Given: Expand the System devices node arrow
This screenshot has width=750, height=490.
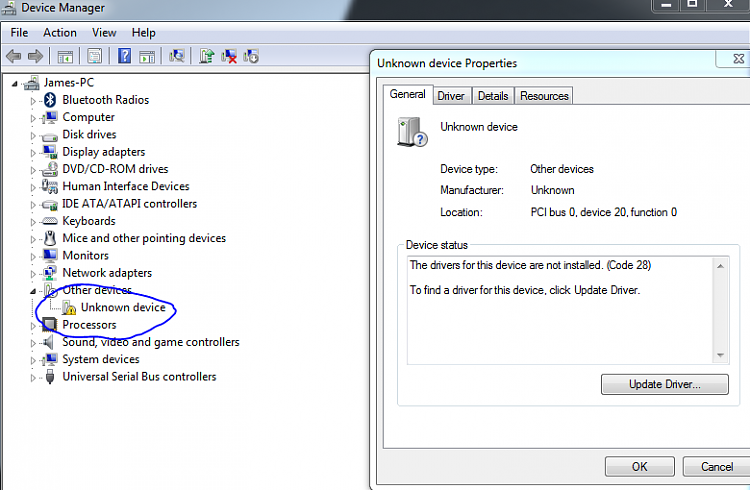Looking at the screenshot, I should tap(33, 360).
